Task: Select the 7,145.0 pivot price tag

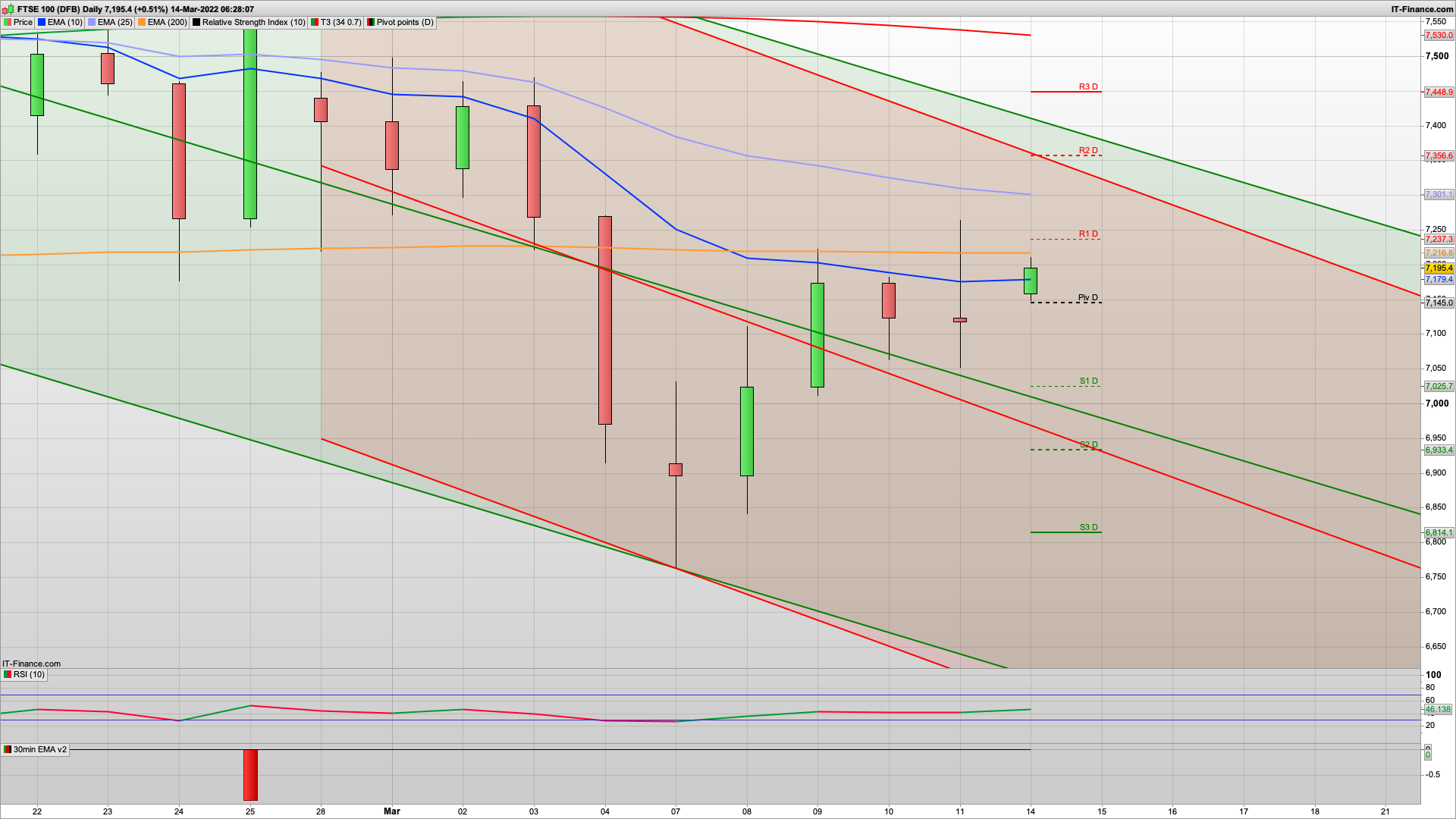Action: coord(1439,303)
